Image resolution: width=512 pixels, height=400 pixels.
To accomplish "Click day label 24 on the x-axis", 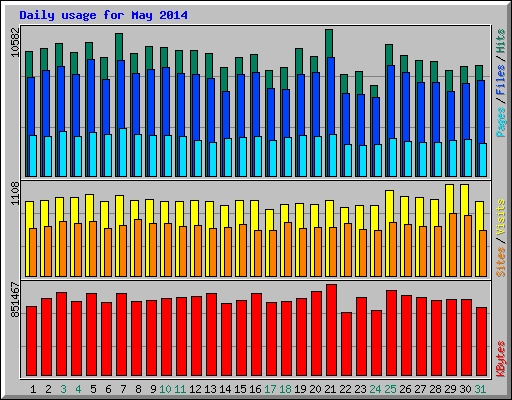I will click(x=375, y=389).
